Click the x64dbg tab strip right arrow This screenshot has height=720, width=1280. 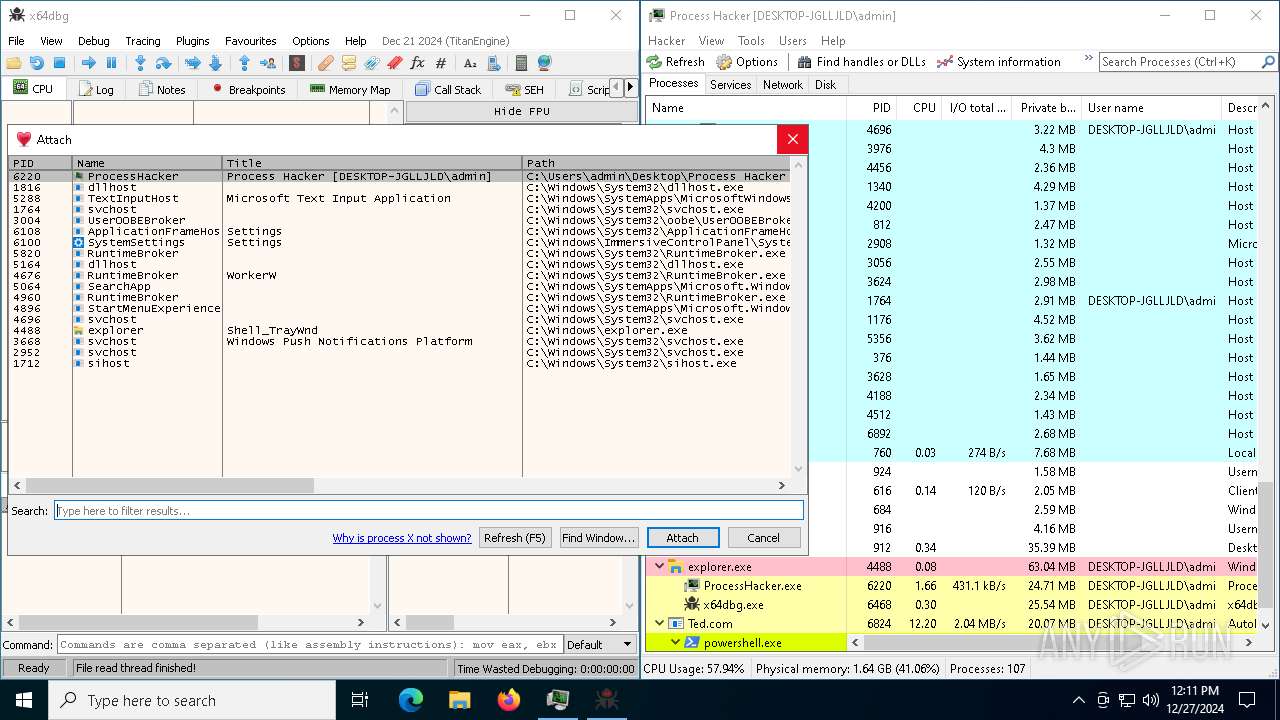(630, 88)
